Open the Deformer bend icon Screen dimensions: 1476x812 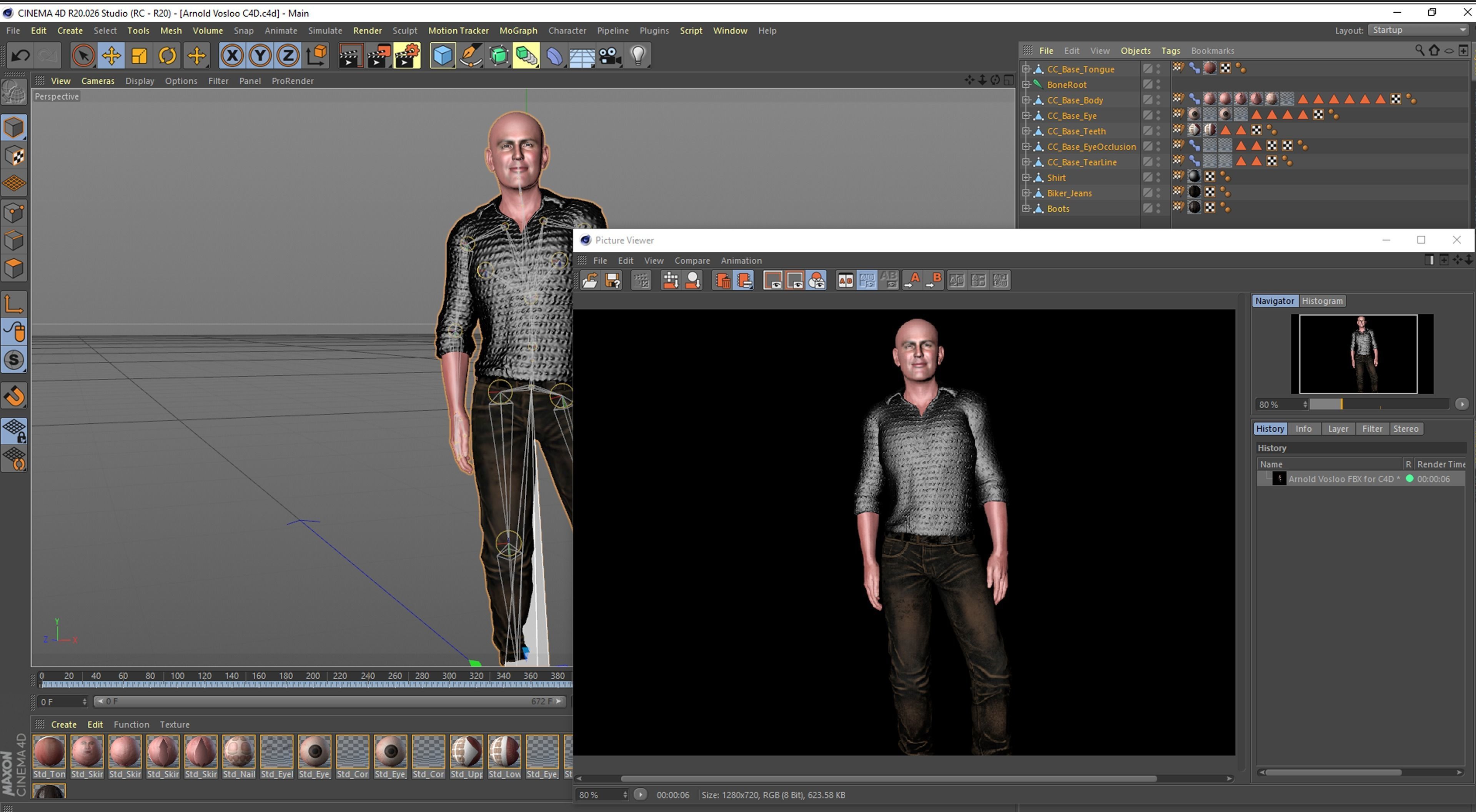[554, 56]
